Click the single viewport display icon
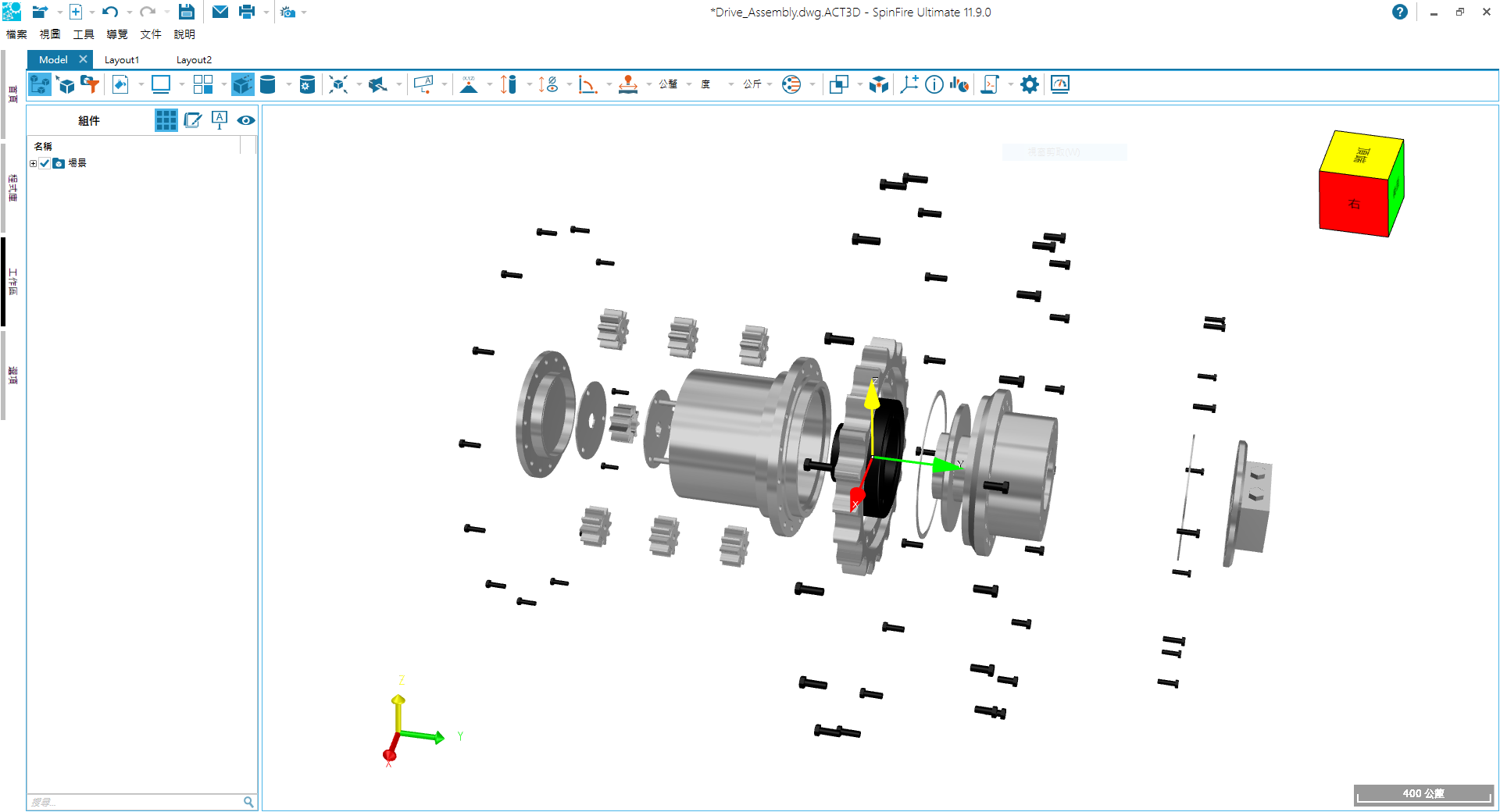The width and height of the screenshot is (1500, 812). 161,84
